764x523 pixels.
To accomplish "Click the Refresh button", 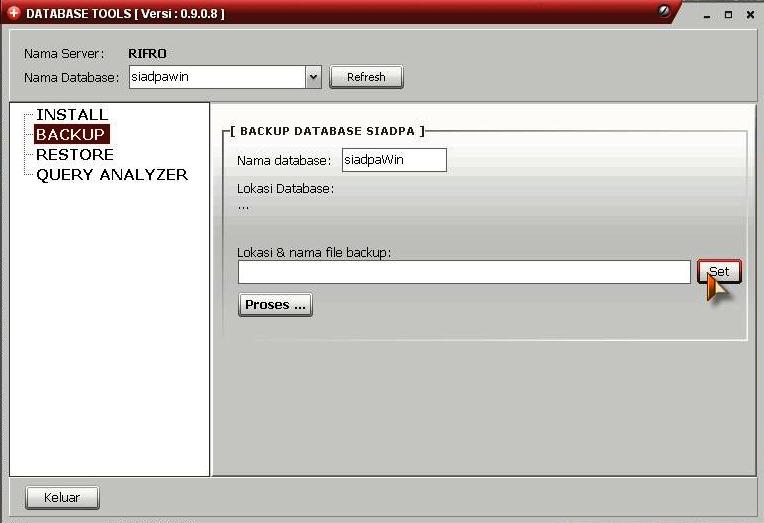I will [x=366, y=77].
